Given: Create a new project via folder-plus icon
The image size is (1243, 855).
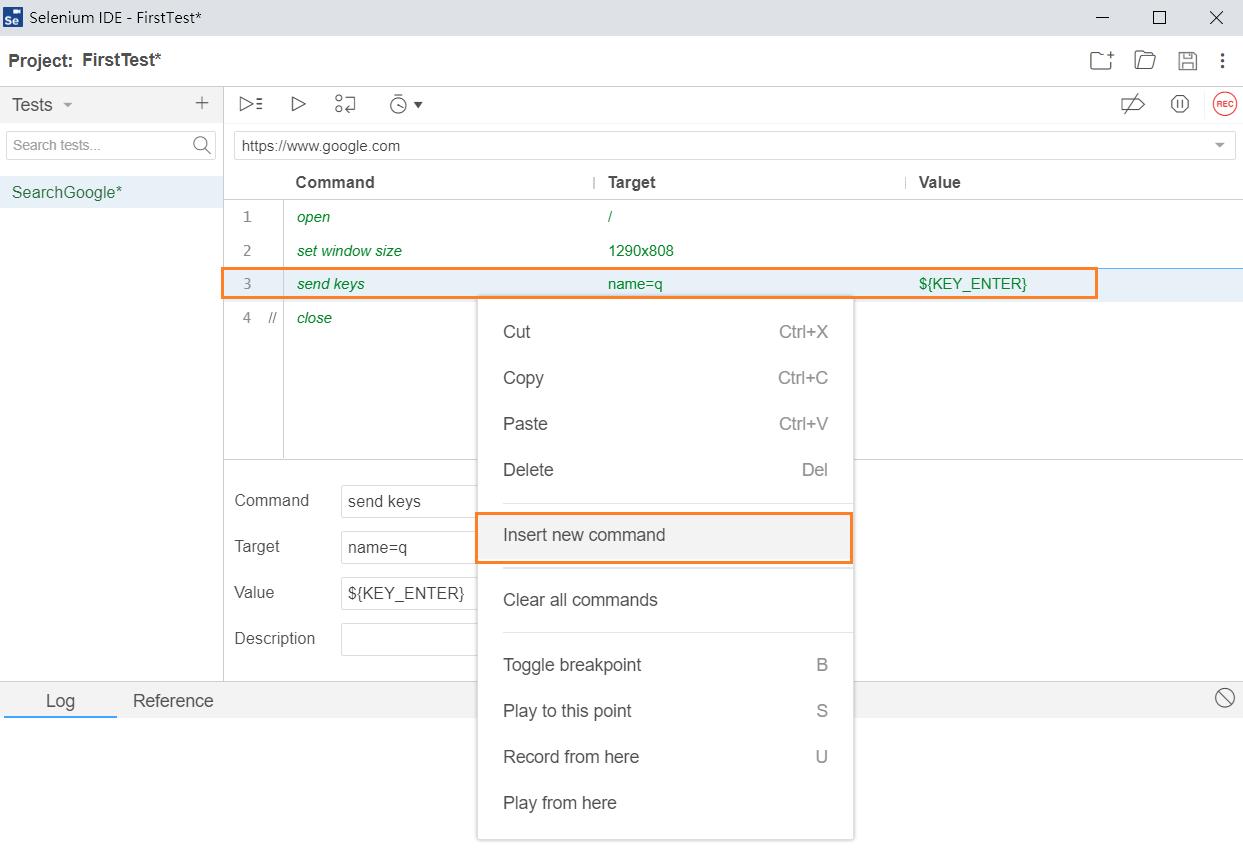Looking at the screenshot, I should tap(1101, 61).
